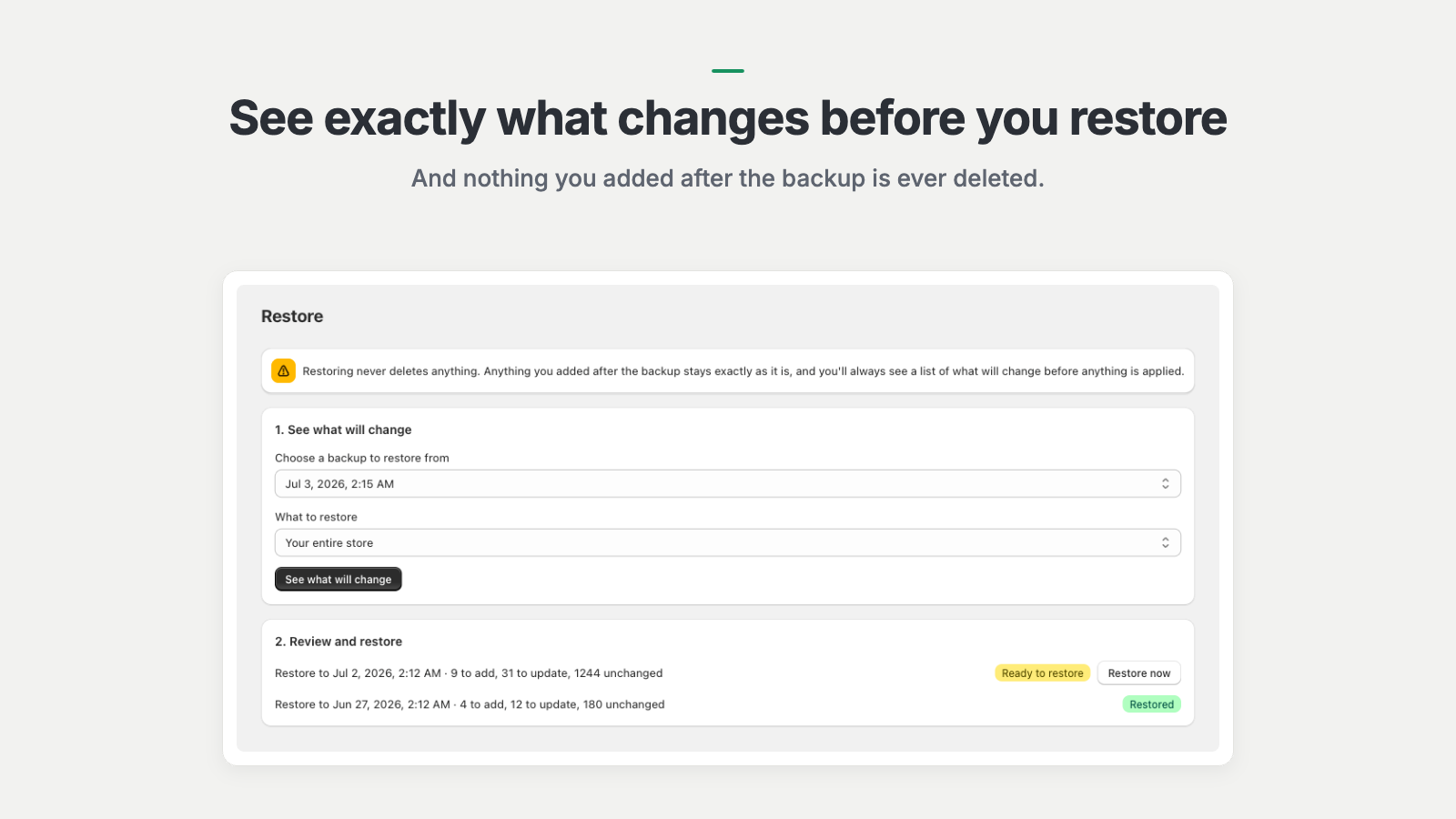
Task: Click the Restore now button
Action: (x=1138, y=673)
